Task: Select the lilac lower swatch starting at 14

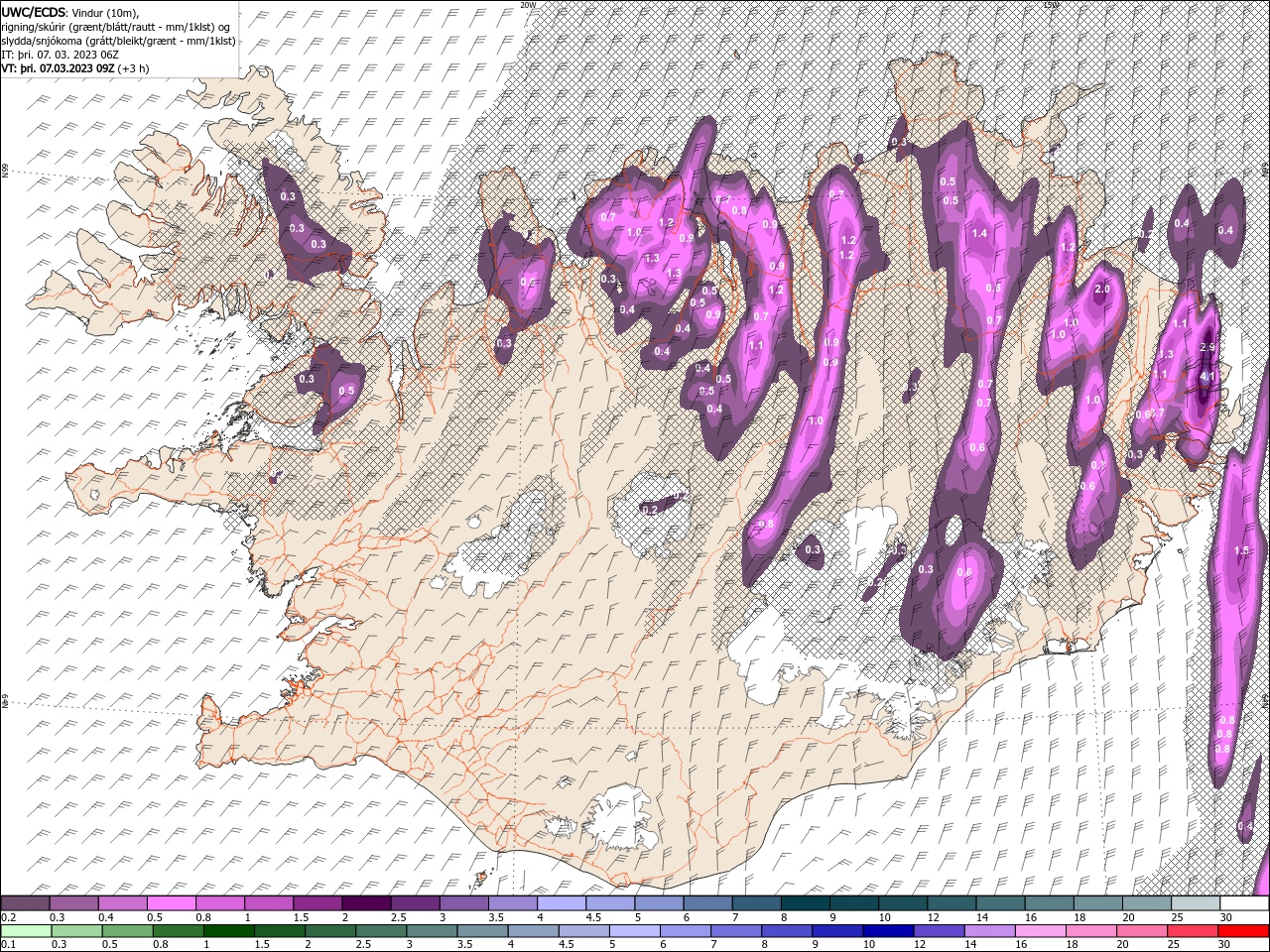Action: [990, 930]
